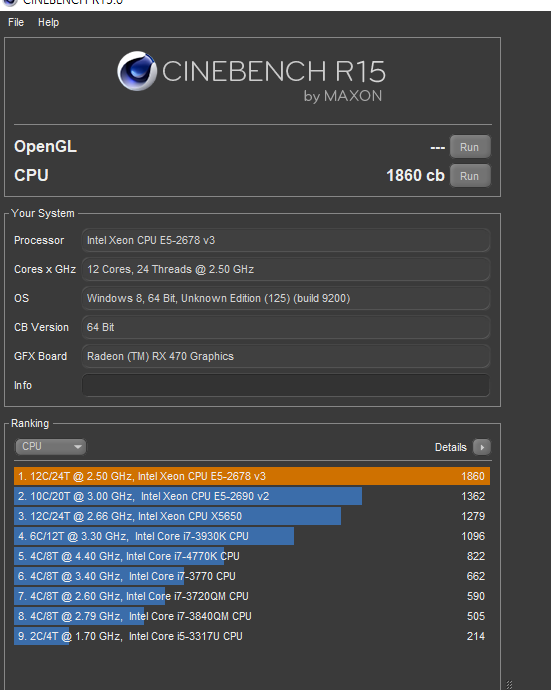Screen dimensions: 551x690
Task: Click the OS information field
Action: [286, 298]
